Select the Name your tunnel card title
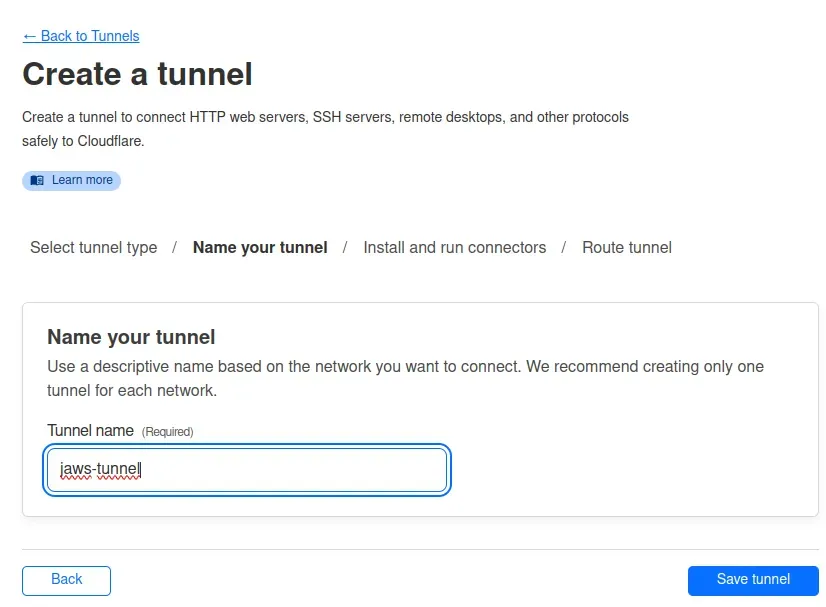Screen dimensions: 826x607 point(130,337)
